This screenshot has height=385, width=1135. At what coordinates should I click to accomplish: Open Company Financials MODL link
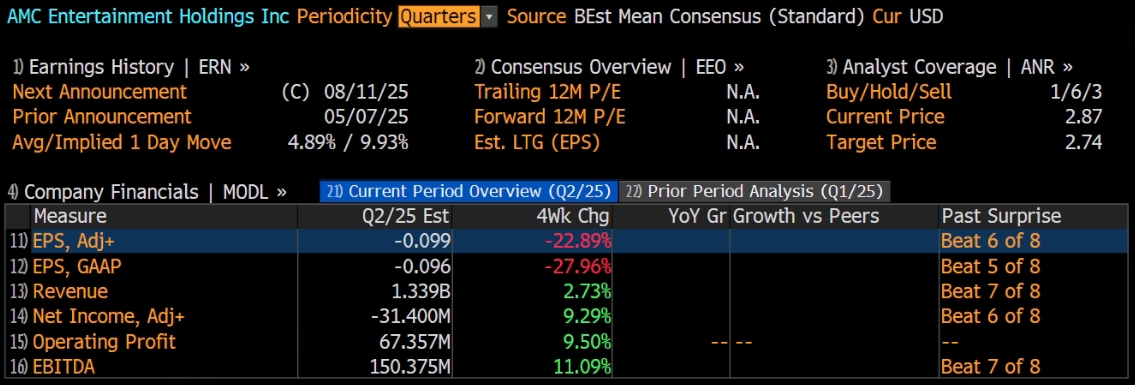(x=148, y=192)
